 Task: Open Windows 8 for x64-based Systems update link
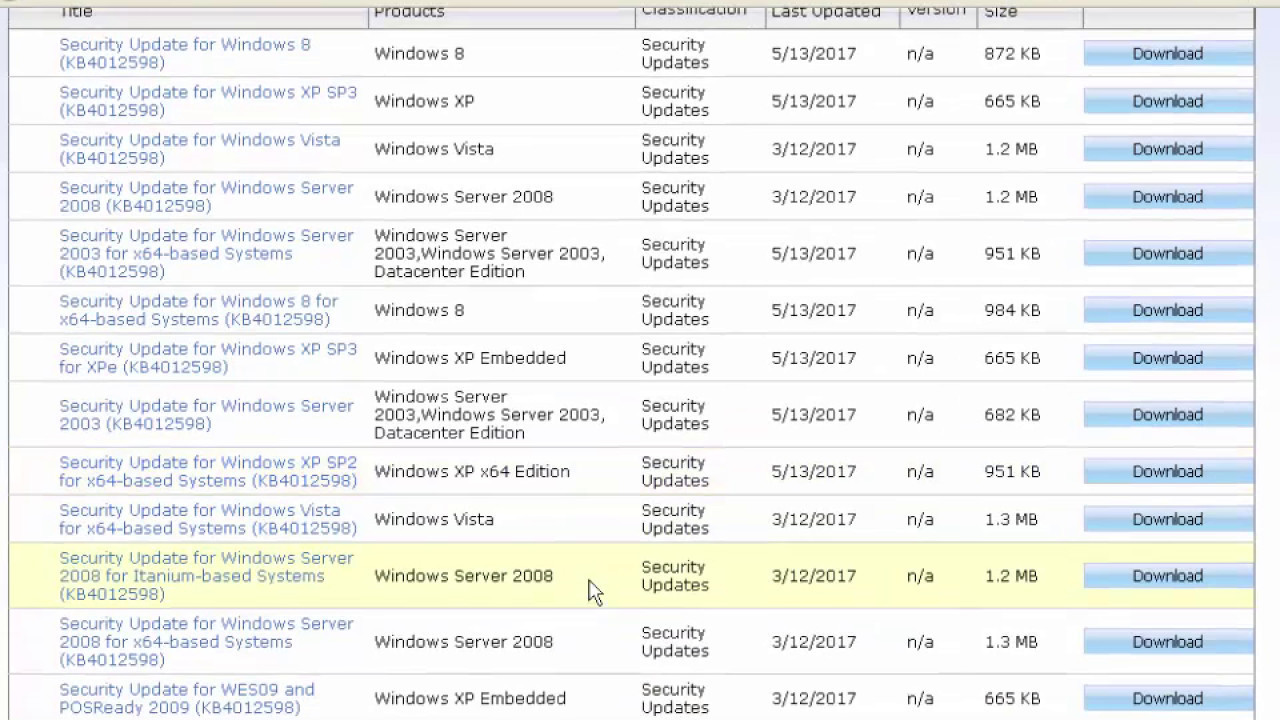[x=198, y=310]
